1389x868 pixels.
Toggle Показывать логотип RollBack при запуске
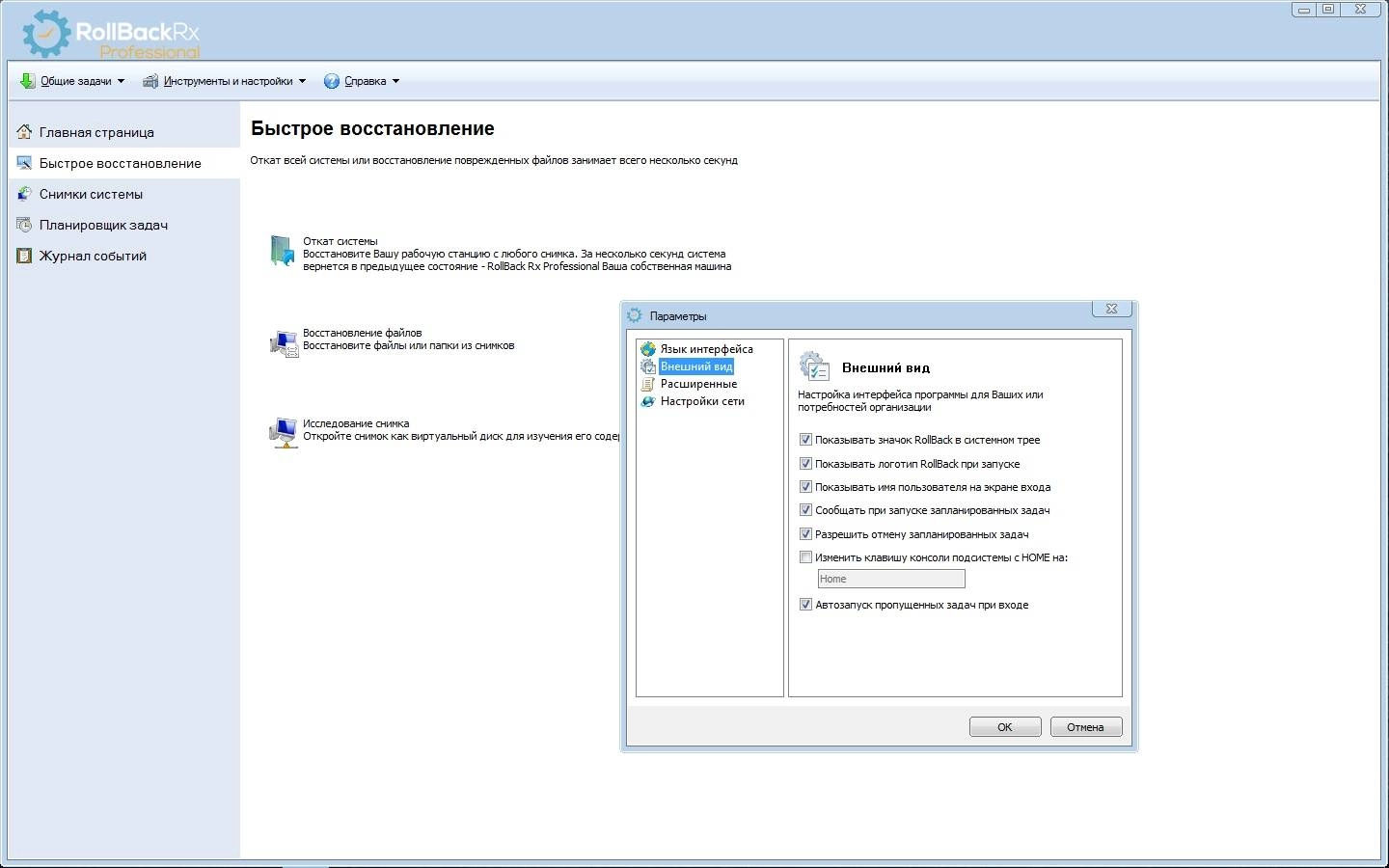[805, 464]
